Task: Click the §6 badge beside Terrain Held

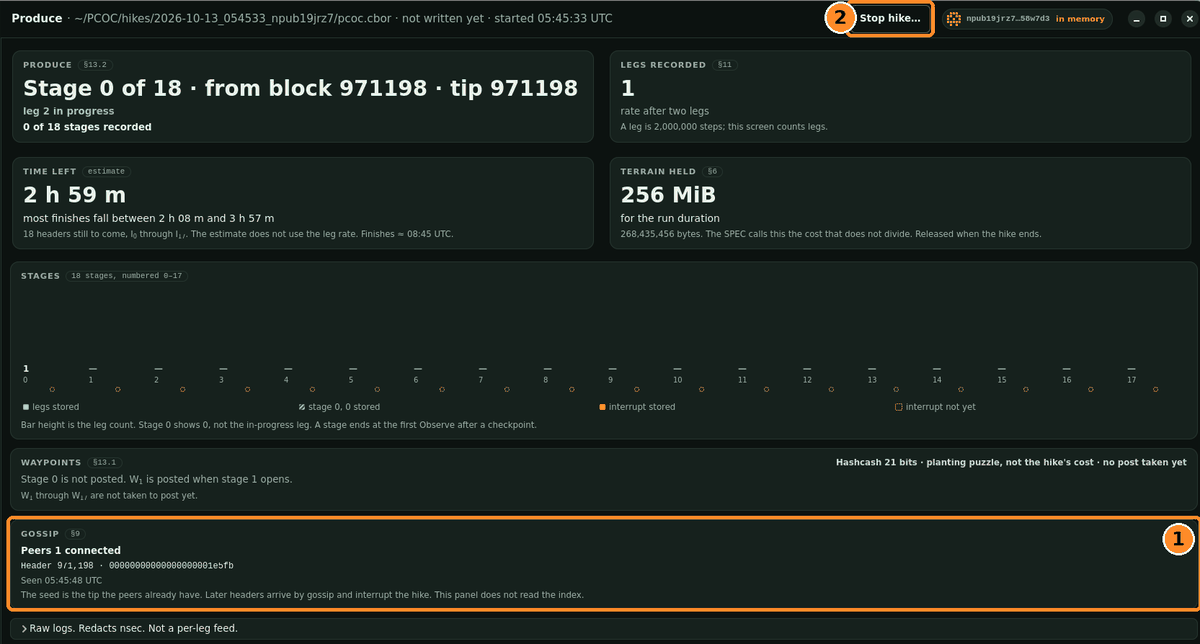Action: pos(713,172)
